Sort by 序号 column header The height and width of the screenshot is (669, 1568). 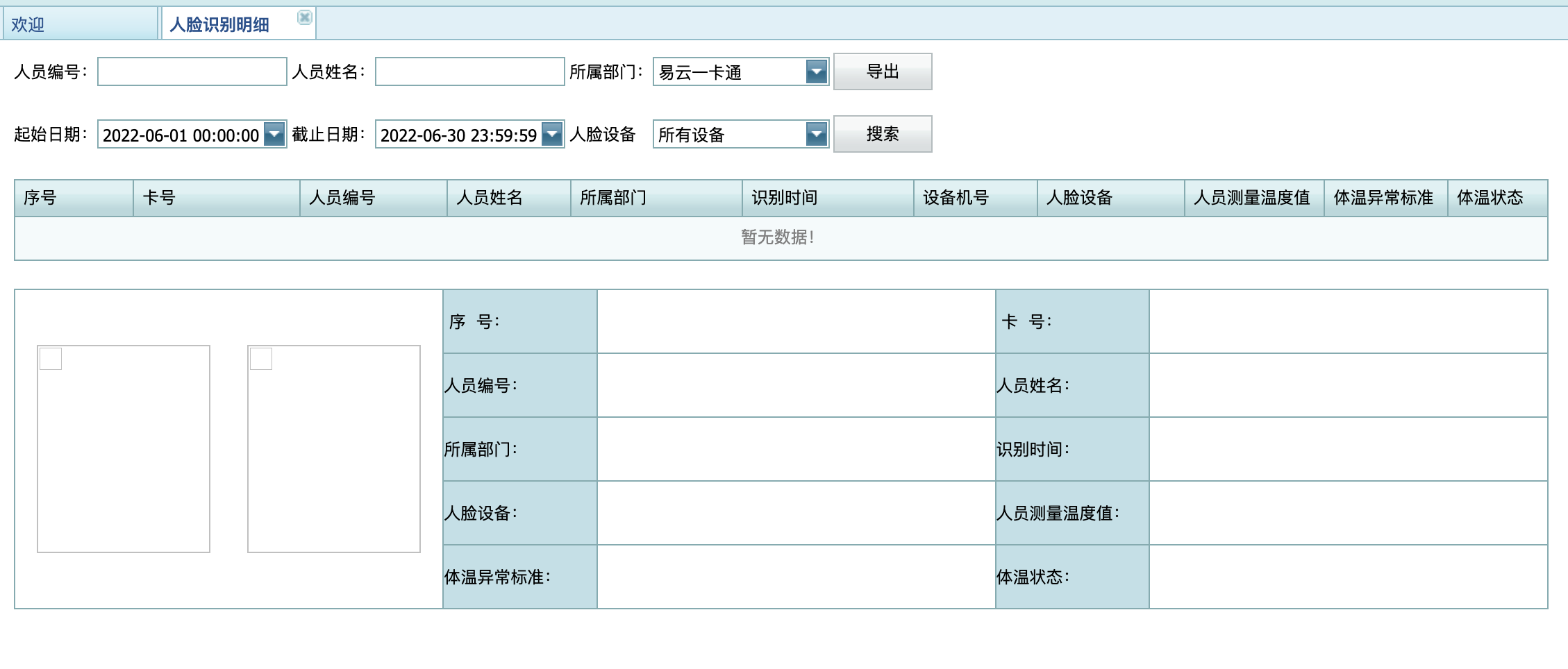(x=74, y=198)
